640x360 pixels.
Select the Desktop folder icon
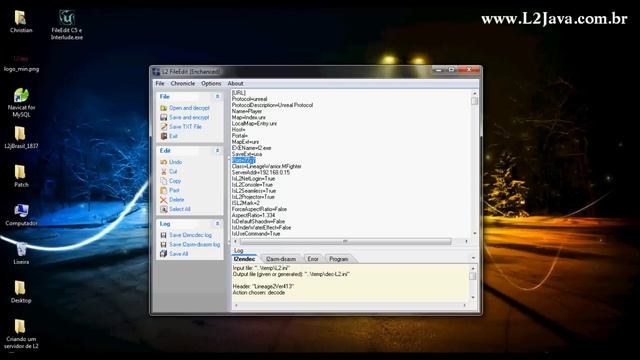(20, 292)
